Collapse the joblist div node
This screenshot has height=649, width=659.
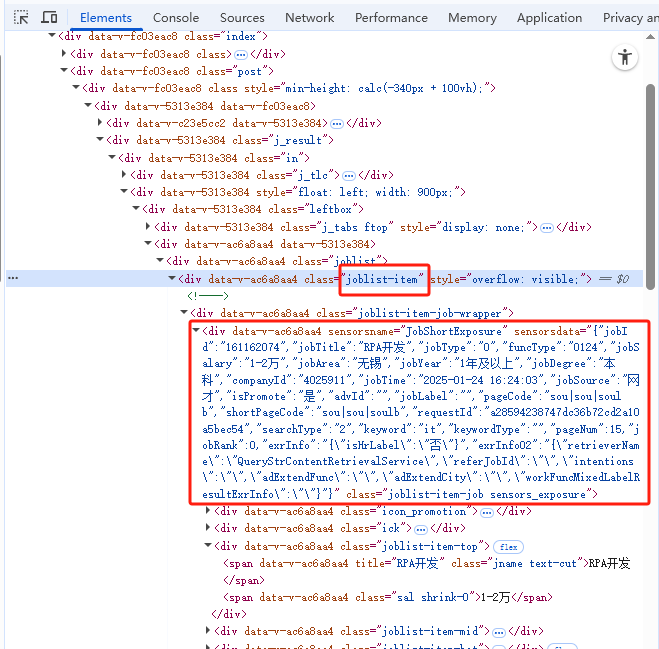point(160,261)
